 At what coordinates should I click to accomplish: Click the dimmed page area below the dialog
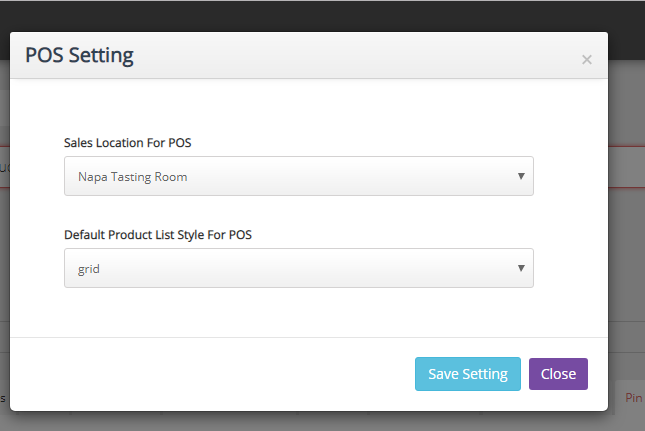click(x=300, y=422)
